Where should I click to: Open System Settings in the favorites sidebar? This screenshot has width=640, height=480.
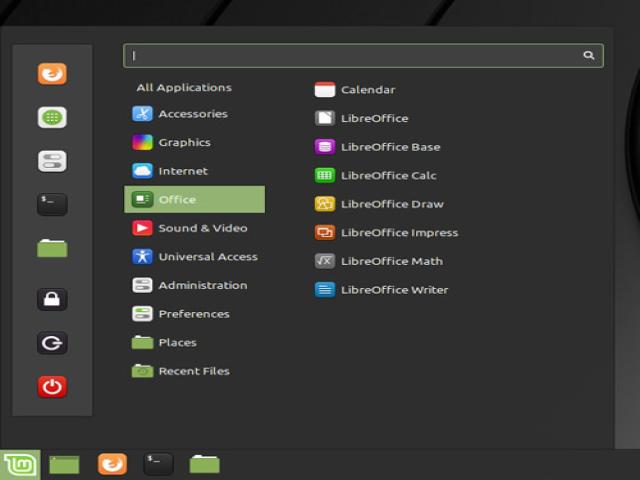coord(52,161)
